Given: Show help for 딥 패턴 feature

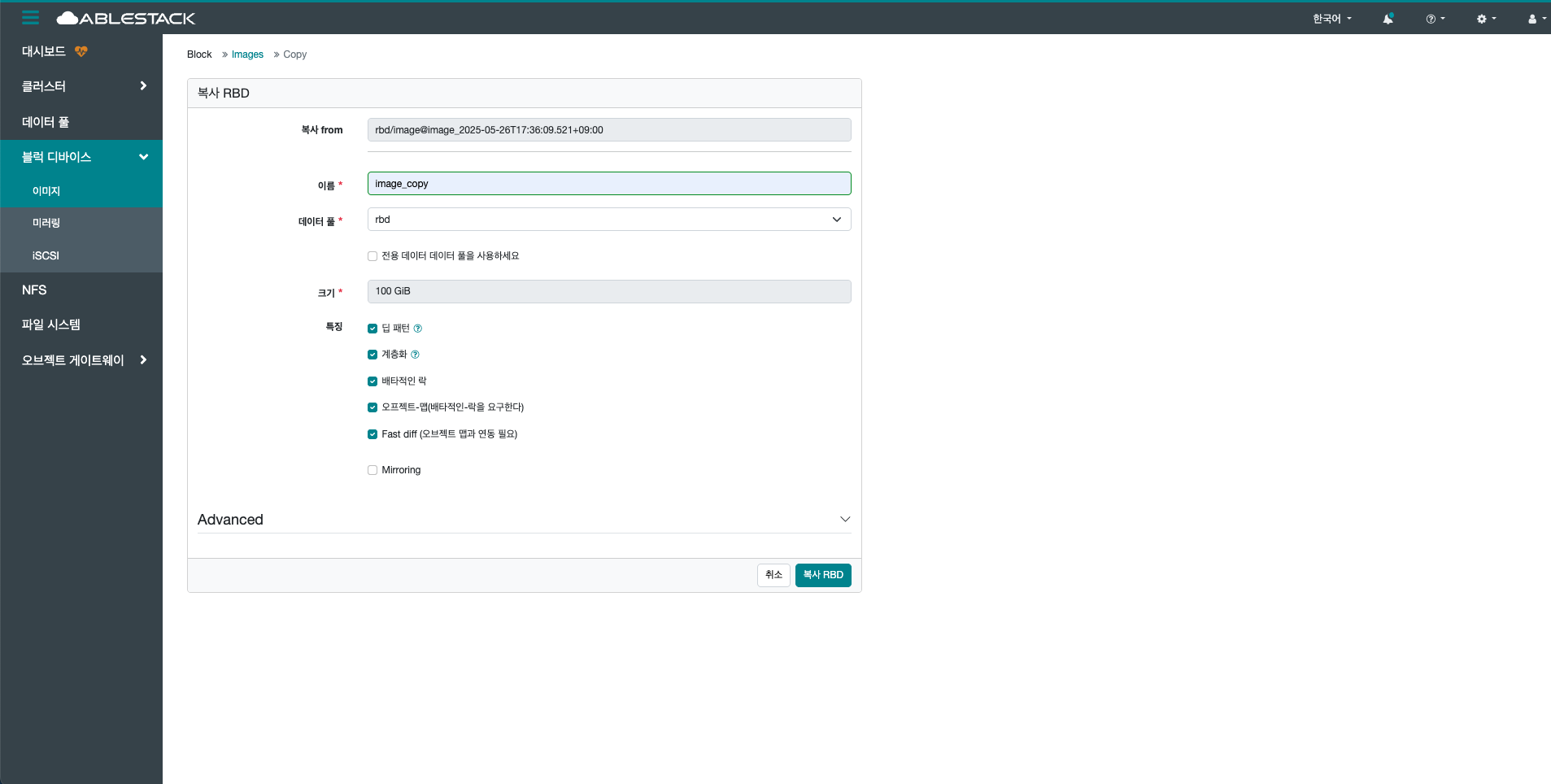Looking at the screenshot, I should 418,329.
